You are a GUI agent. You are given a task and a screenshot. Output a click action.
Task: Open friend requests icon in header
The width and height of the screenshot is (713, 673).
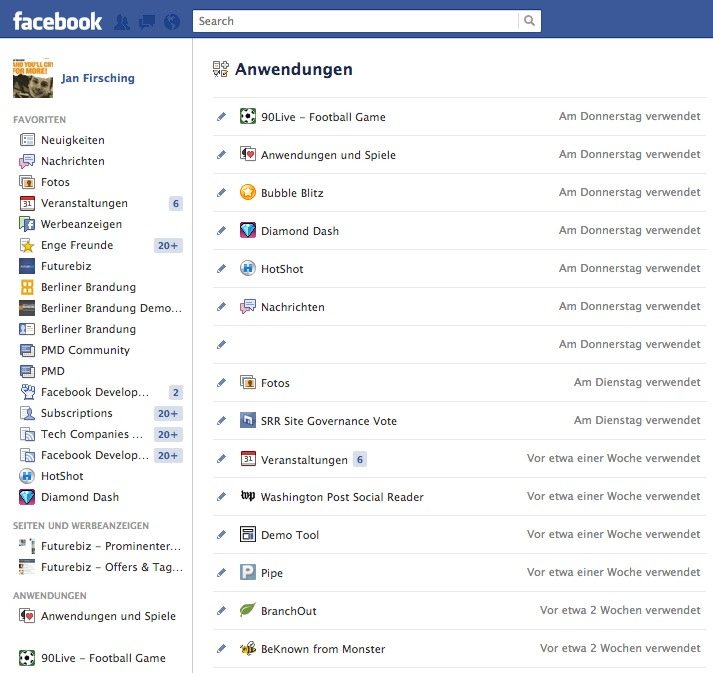click(x=121, y=22)
